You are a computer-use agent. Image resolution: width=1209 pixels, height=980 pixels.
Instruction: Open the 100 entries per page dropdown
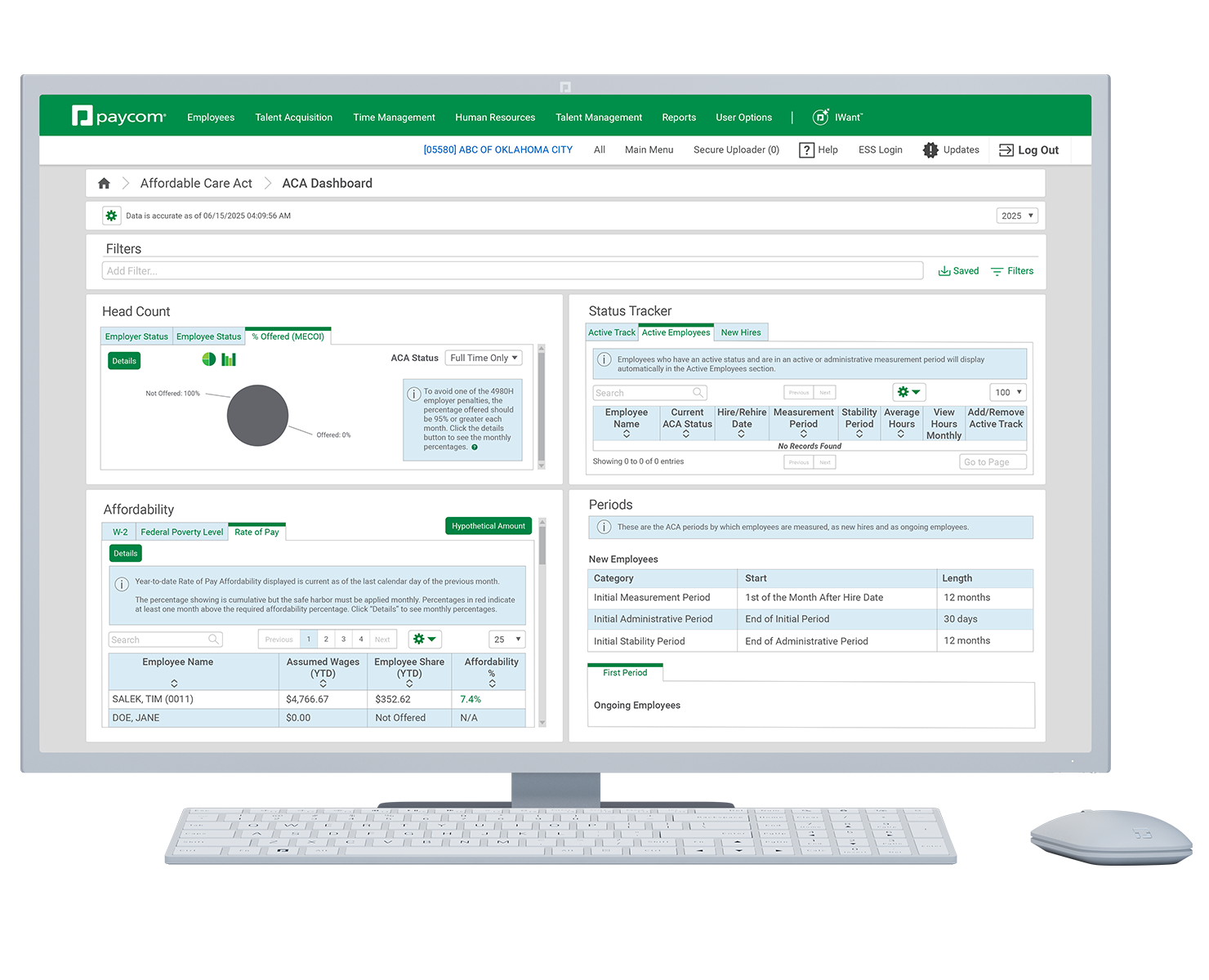tap(1008, 392)
